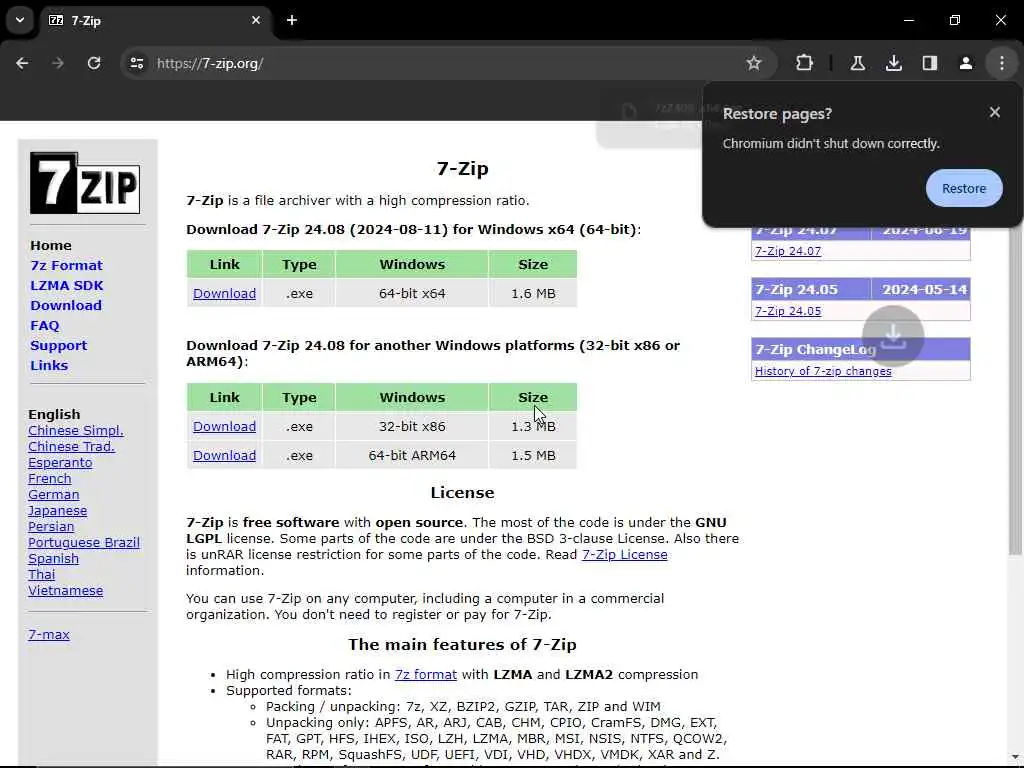Bookmark this page with the star icon
Viewport: 1024px width, 768px height.
pyautogui.click(x=754, y=63)
